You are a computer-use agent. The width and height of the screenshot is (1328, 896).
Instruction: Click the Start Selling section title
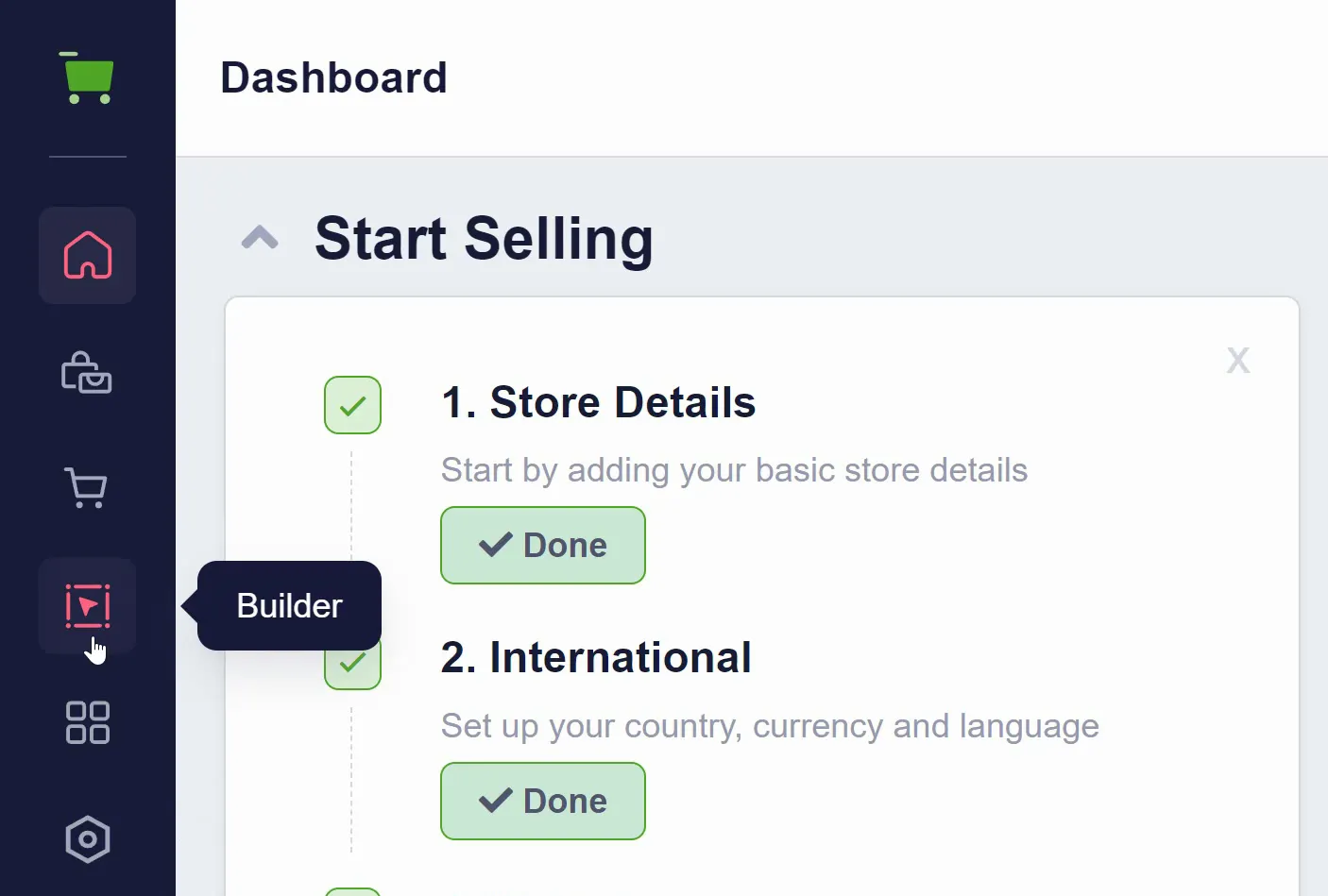(484, 238)
